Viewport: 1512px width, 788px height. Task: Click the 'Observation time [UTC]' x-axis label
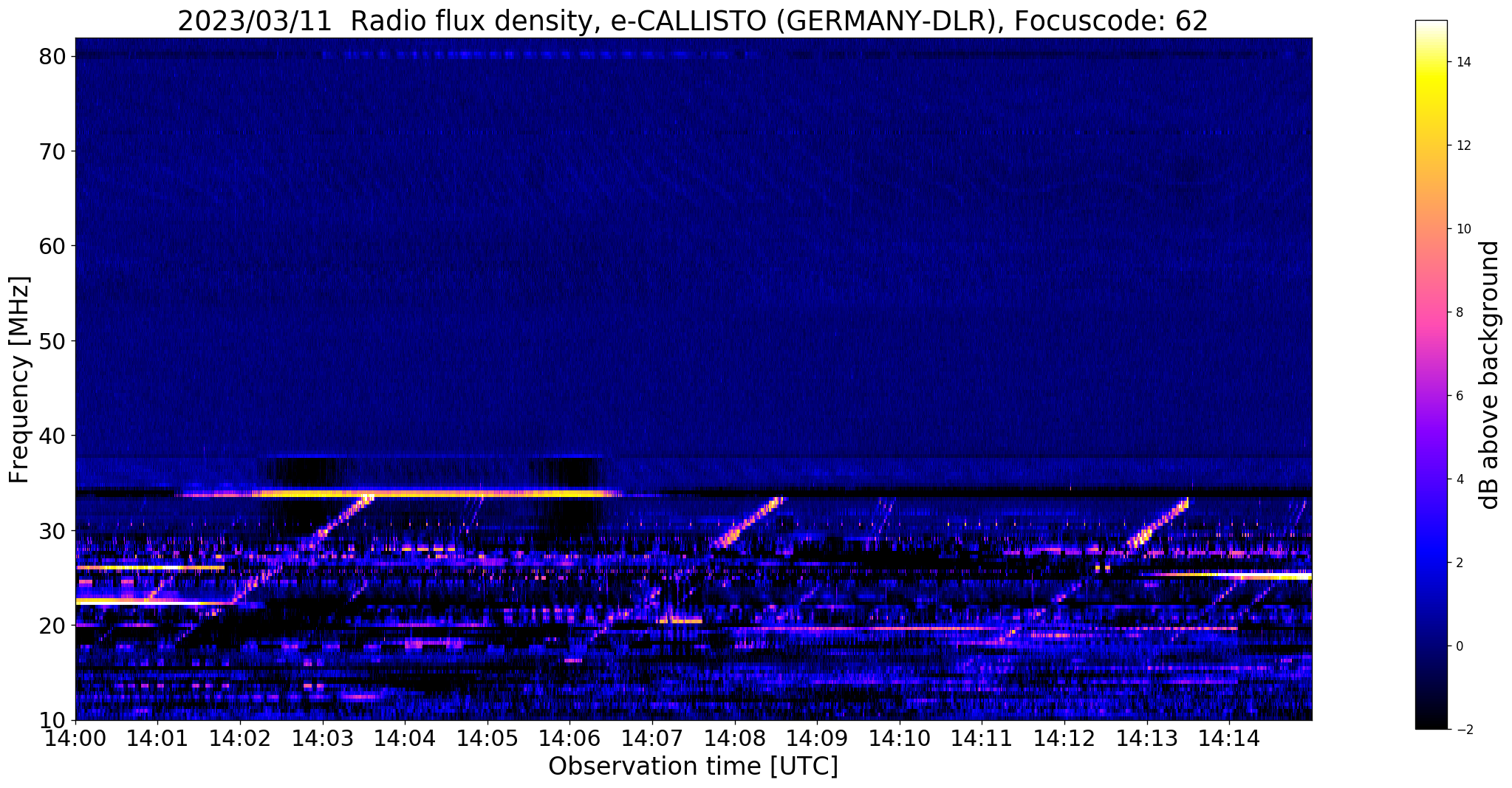(693, 767)
